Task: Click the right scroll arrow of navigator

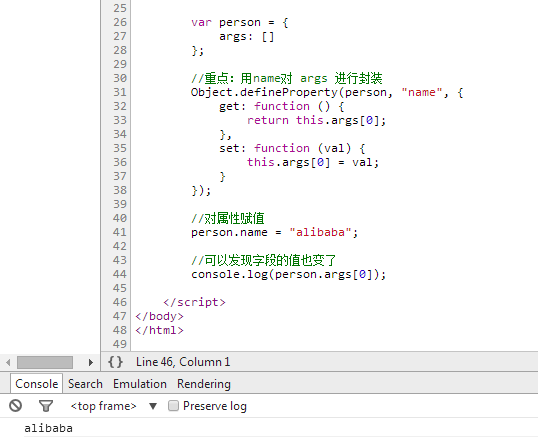Action: 91,362
